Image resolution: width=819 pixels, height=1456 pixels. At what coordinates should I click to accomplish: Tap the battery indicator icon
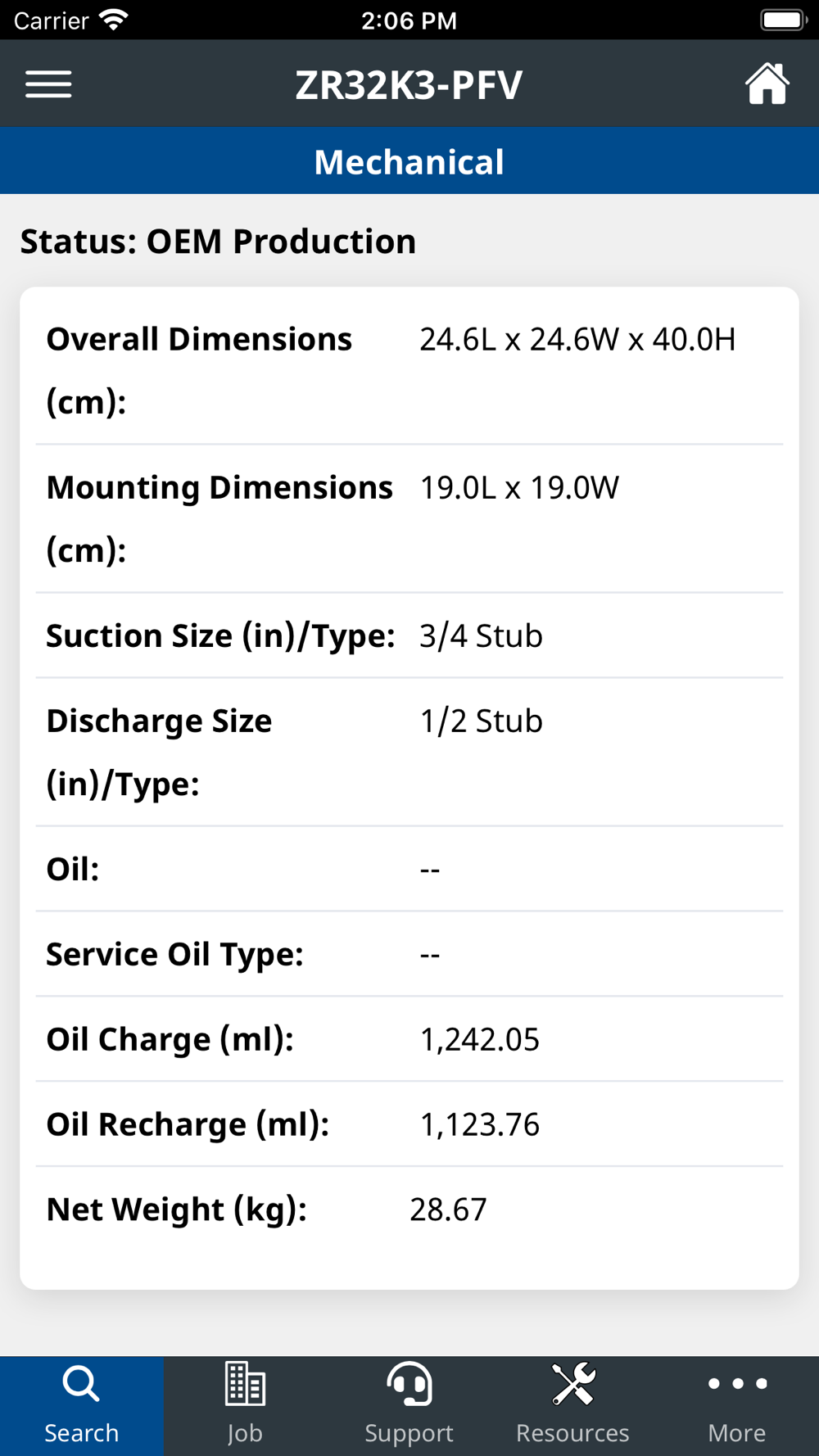782,20
